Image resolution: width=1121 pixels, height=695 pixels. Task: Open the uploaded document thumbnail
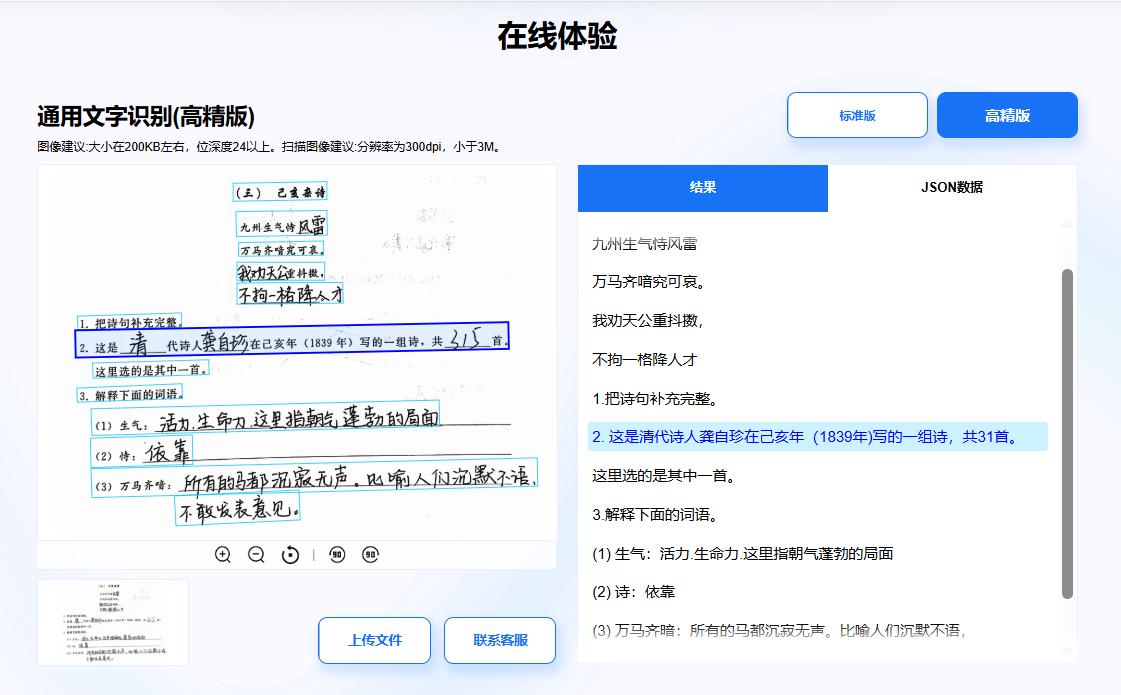[x=112, y=621]
